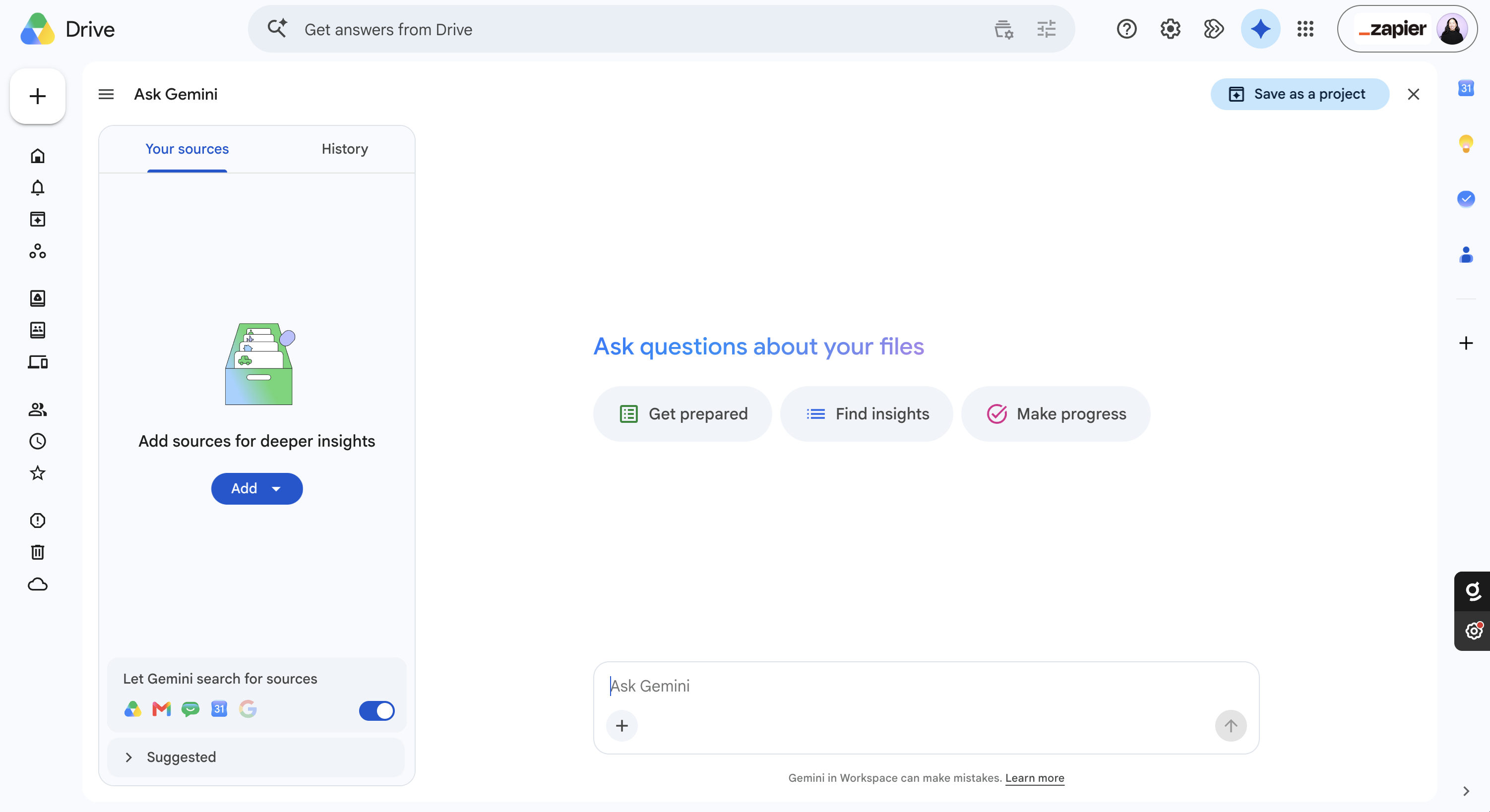The image size is (1490, 812).
Task: Open the Google apps grid
Action: point(1305,29)
